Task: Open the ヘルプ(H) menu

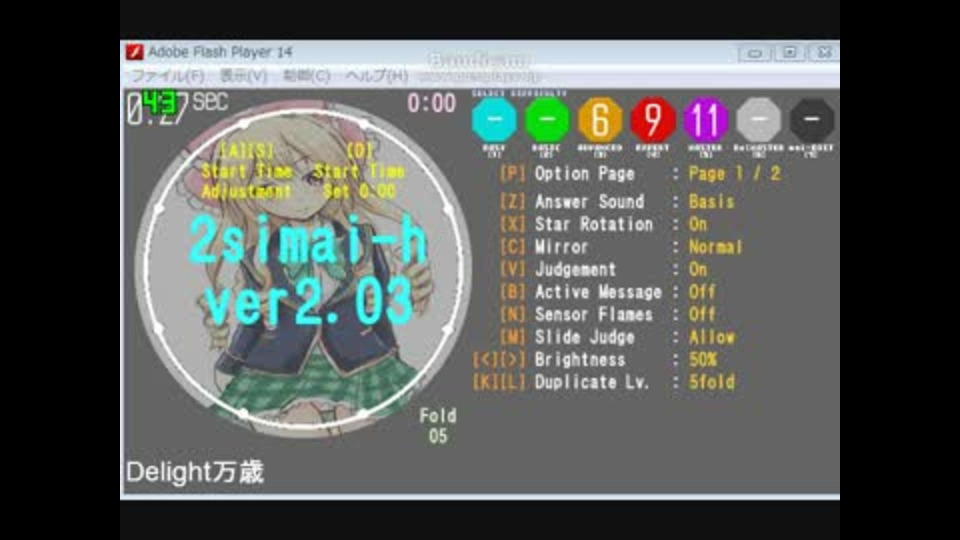Action: [x=377, y=76]
